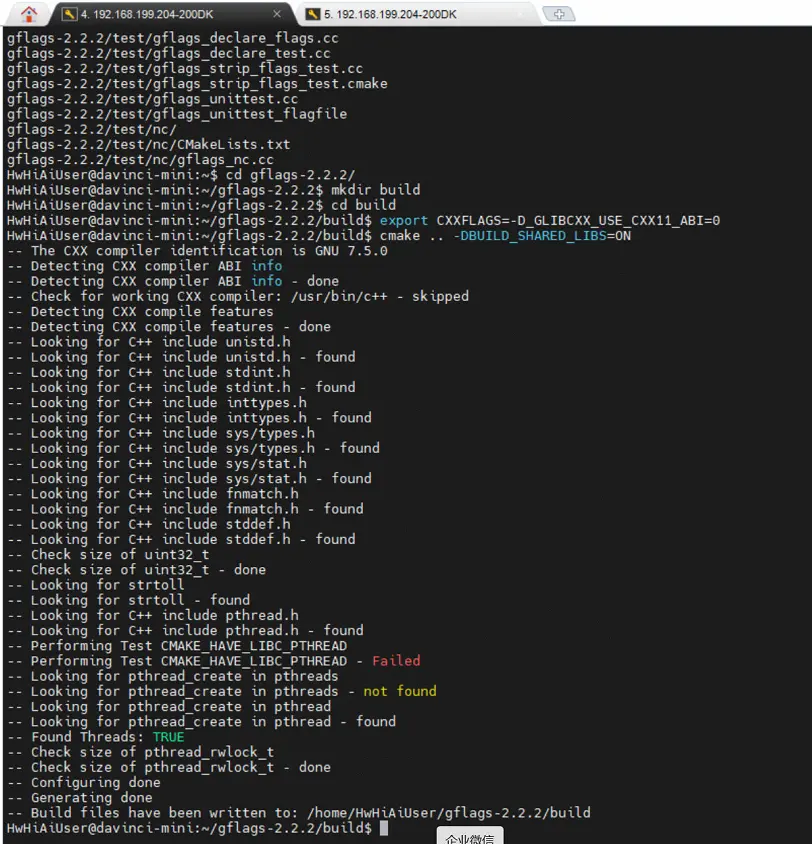
Task: Click the green "TRUE" Found Threads value
Action: pos(168,737)
